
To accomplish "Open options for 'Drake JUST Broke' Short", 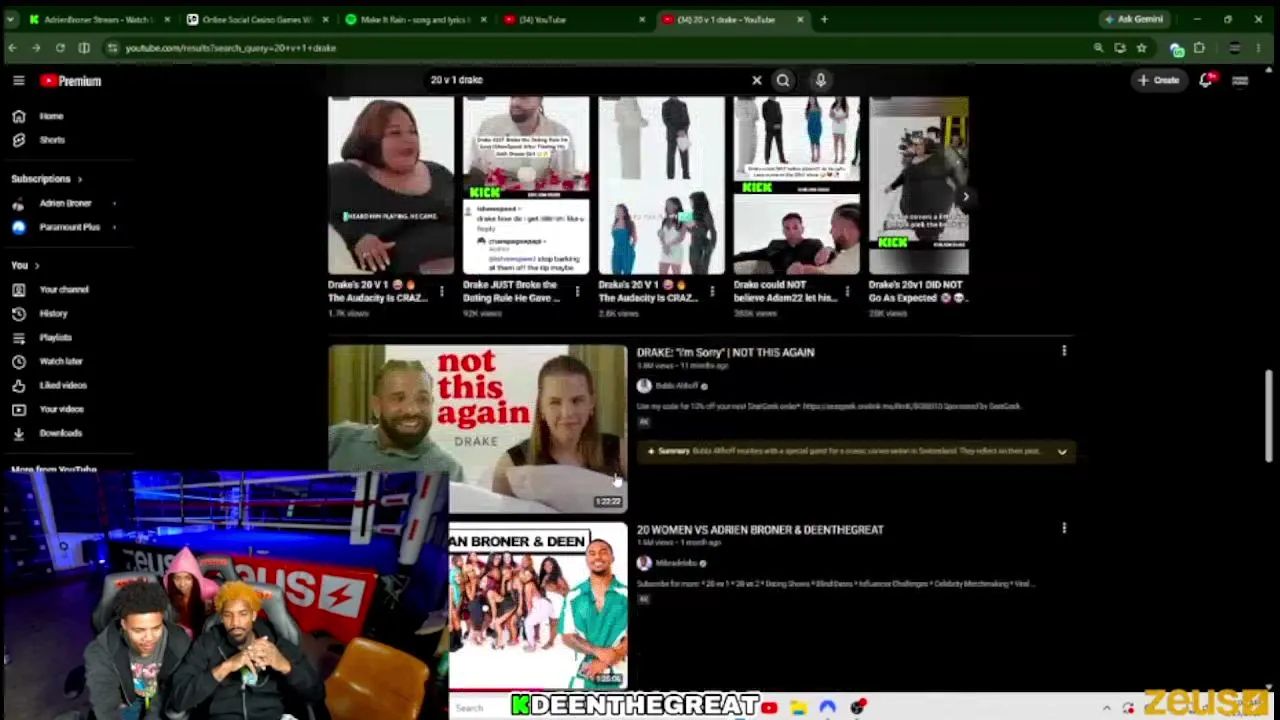I will (577, 291).
